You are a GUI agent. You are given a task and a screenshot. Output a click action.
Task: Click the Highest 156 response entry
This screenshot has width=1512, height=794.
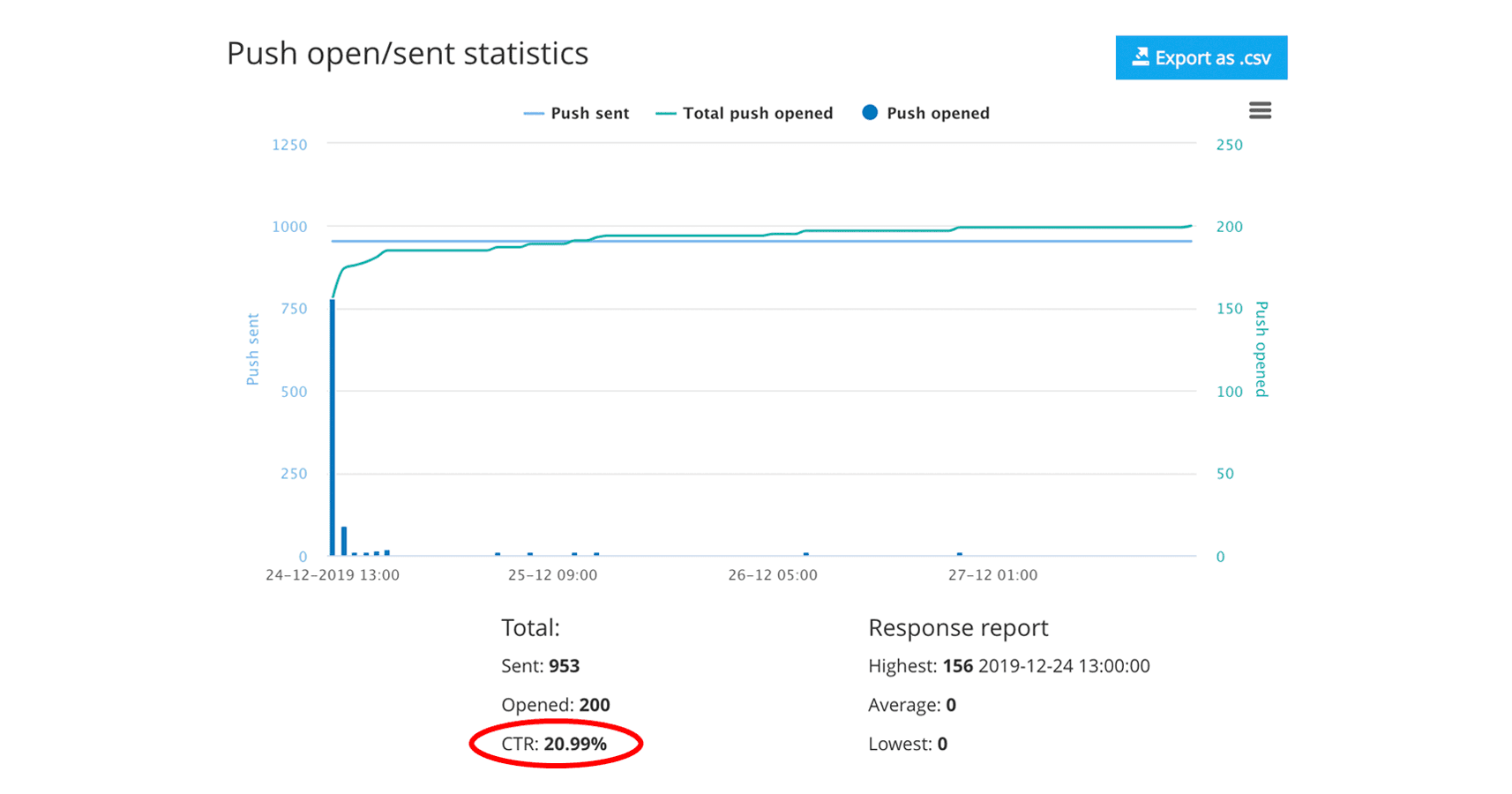click(1008, 666)
